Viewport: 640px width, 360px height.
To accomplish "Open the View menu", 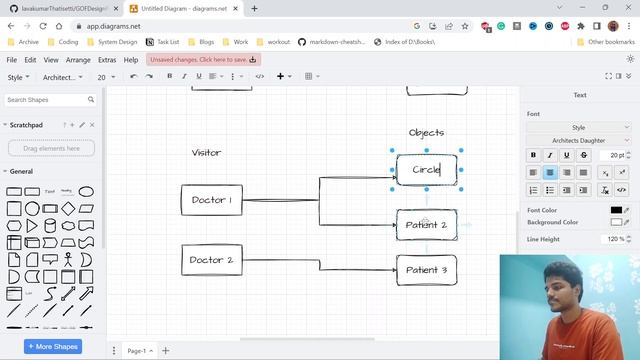I will [x=51, y=60].
